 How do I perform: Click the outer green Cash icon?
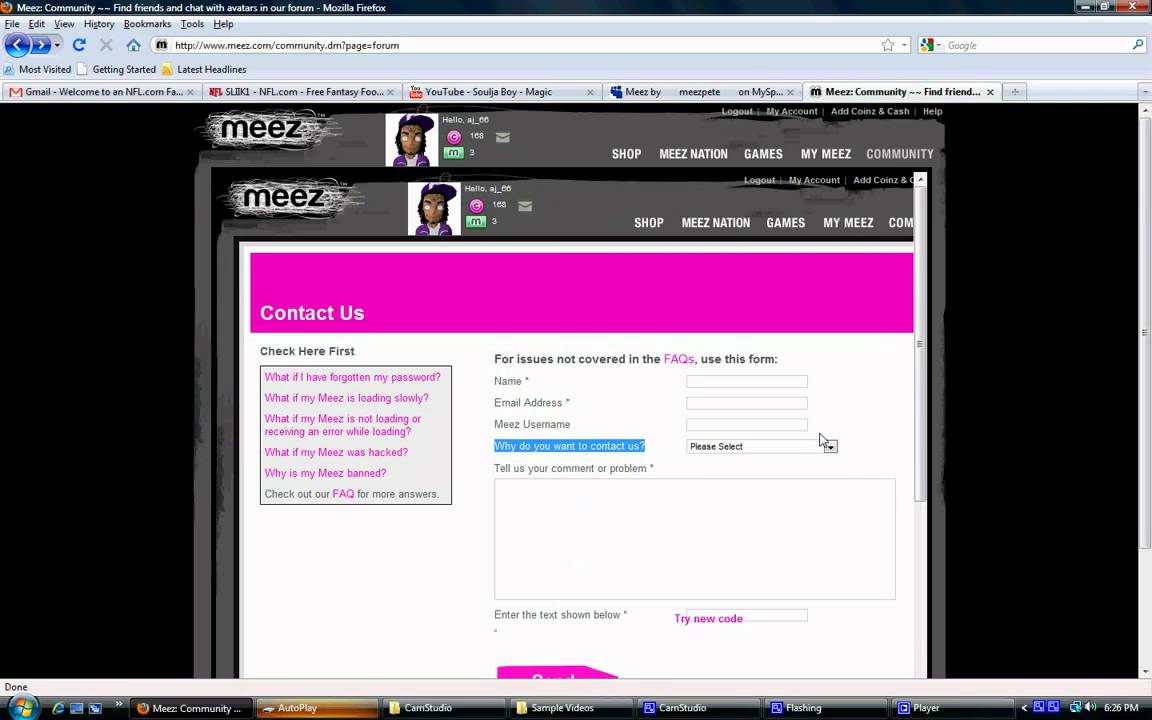(453, 153)
